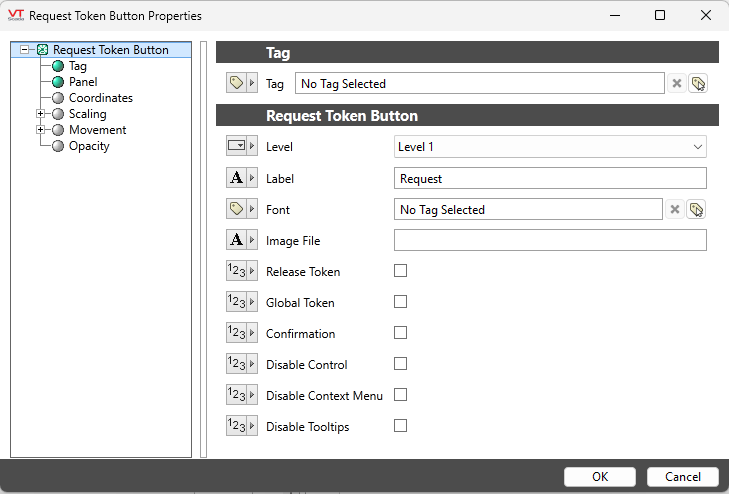Click the text source icon beside Image File
Screen dimensions: 729x494
[x=235, y=240]
